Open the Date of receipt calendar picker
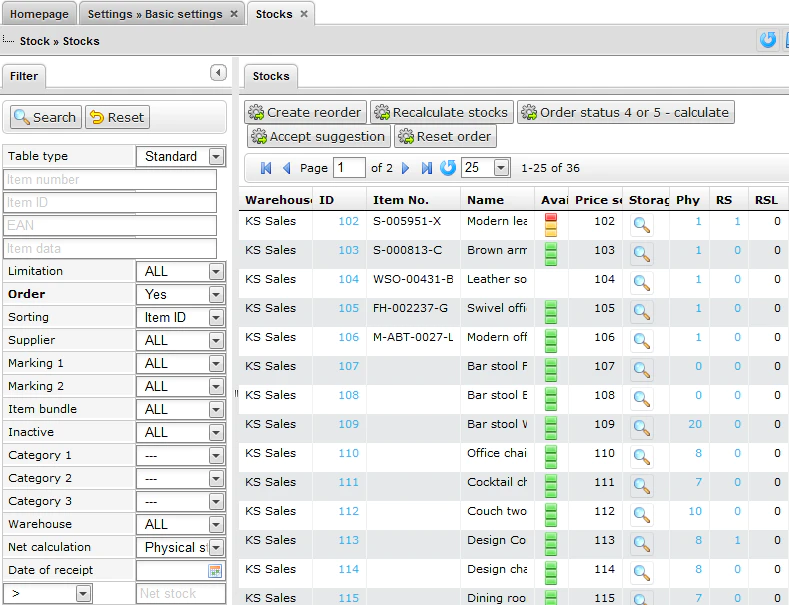 [x=215, y=571]
